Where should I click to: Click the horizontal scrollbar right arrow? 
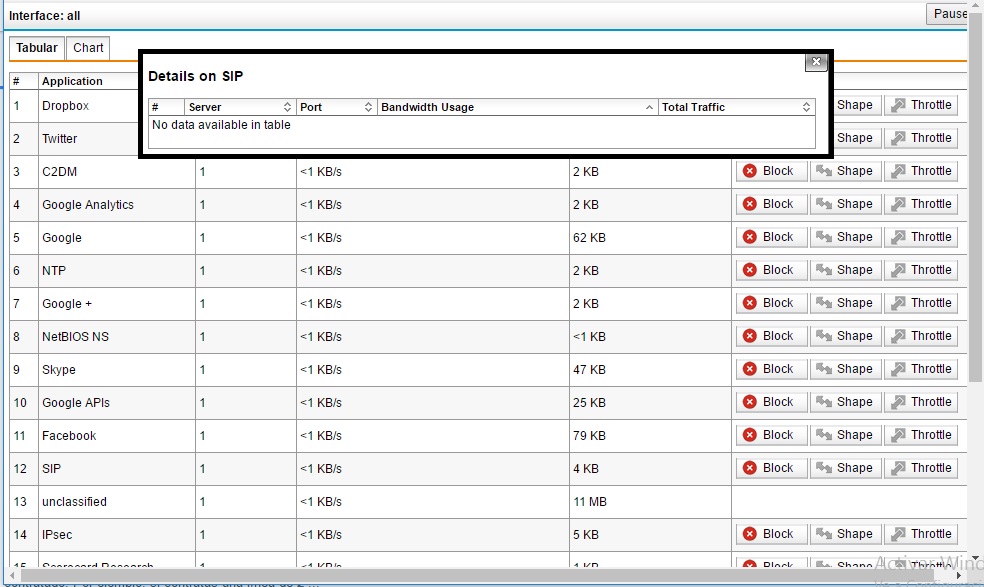[x=959, y=575]
